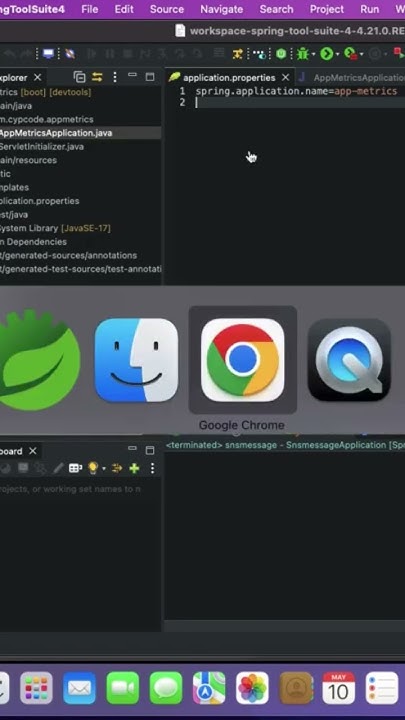Maximize the Boot Dashboard panel
The image size is (405, 720).
pos(150,450)
